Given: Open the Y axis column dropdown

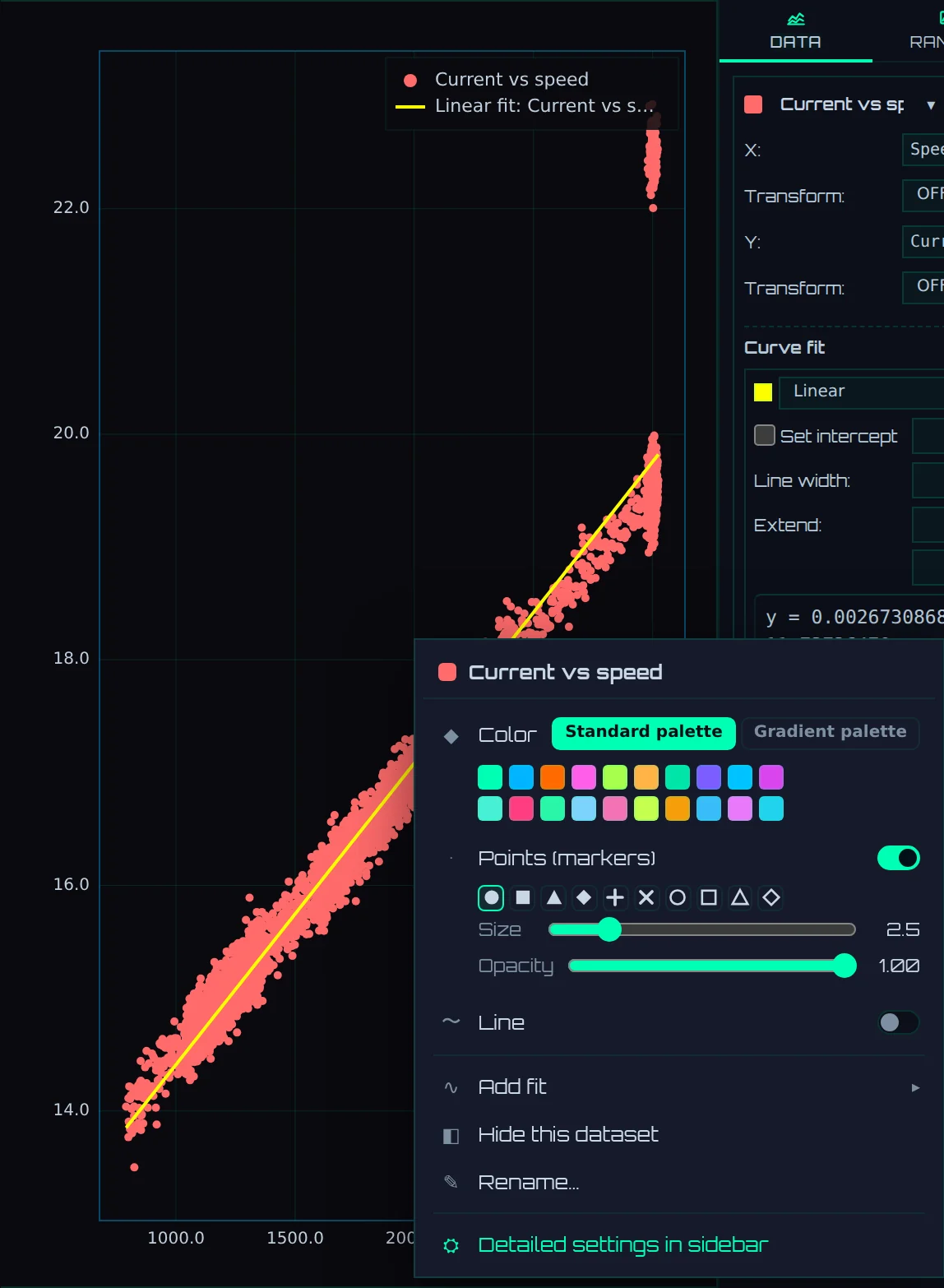Looking at the screenshot, I should pyautogui.click(x=923, y=241).
